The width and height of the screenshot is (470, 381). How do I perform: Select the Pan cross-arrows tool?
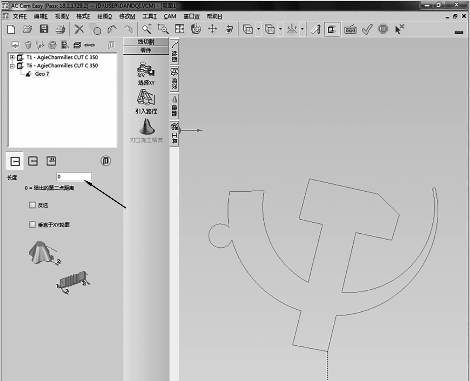coord(212,29)
